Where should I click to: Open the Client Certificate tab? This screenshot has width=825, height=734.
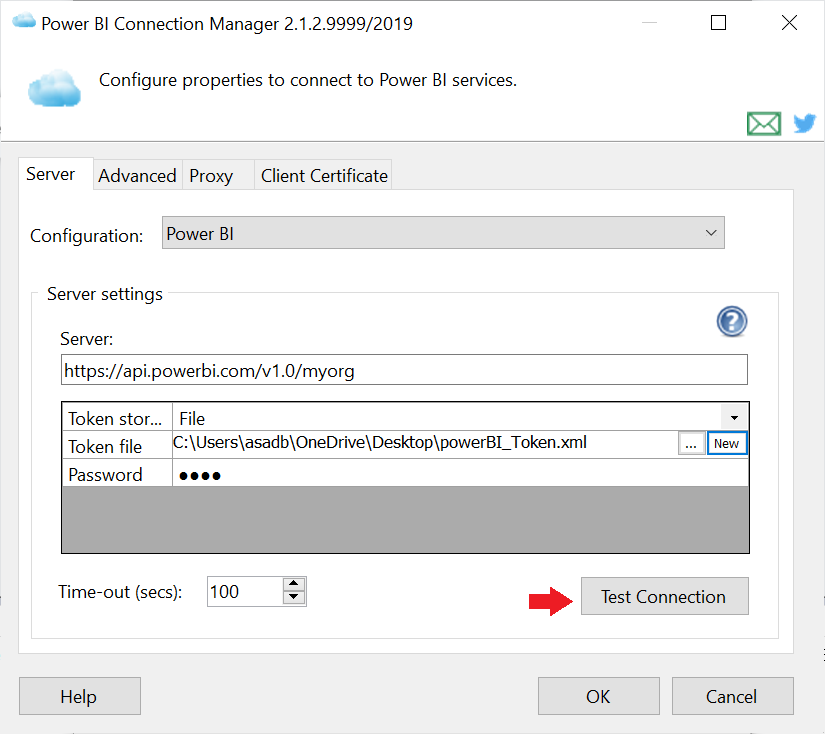point(324,175)
